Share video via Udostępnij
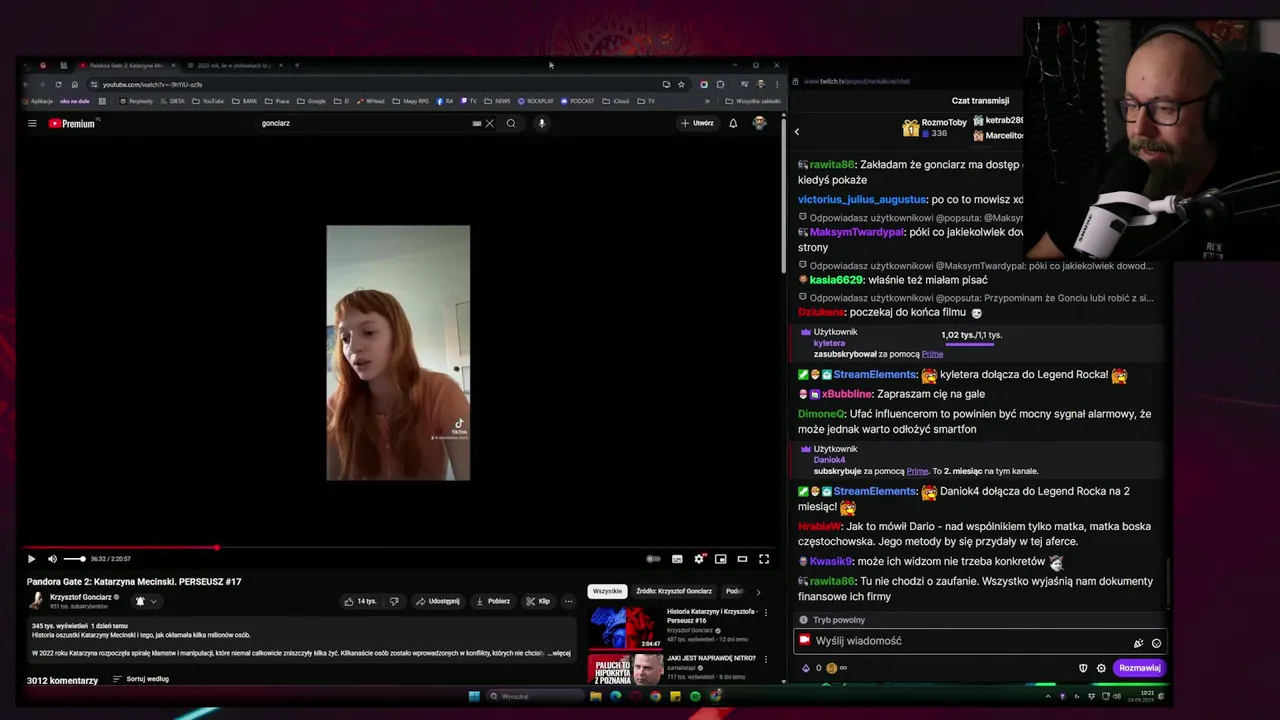 tap(438, 601)
